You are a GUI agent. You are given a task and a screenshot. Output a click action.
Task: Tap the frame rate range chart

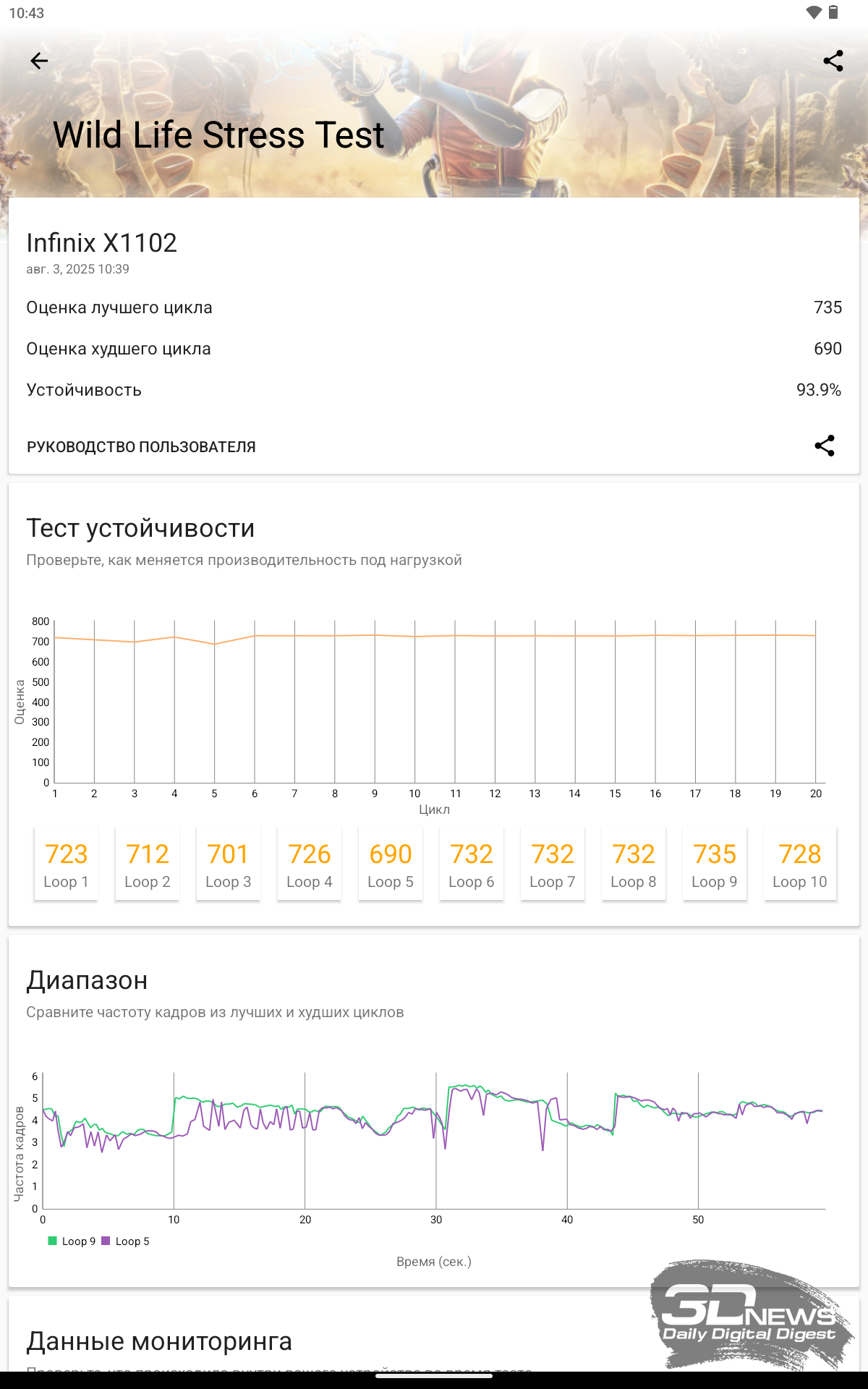point(433,1141)
